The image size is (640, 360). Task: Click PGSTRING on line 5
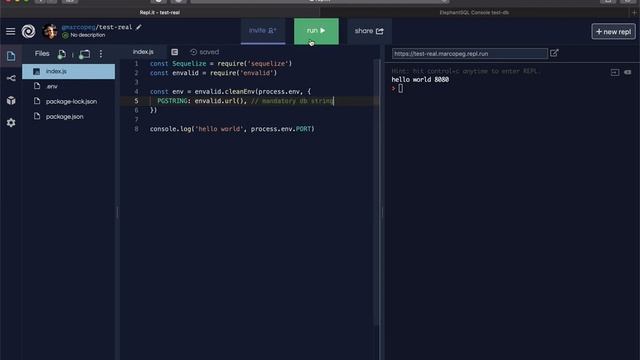click(172, 101)
